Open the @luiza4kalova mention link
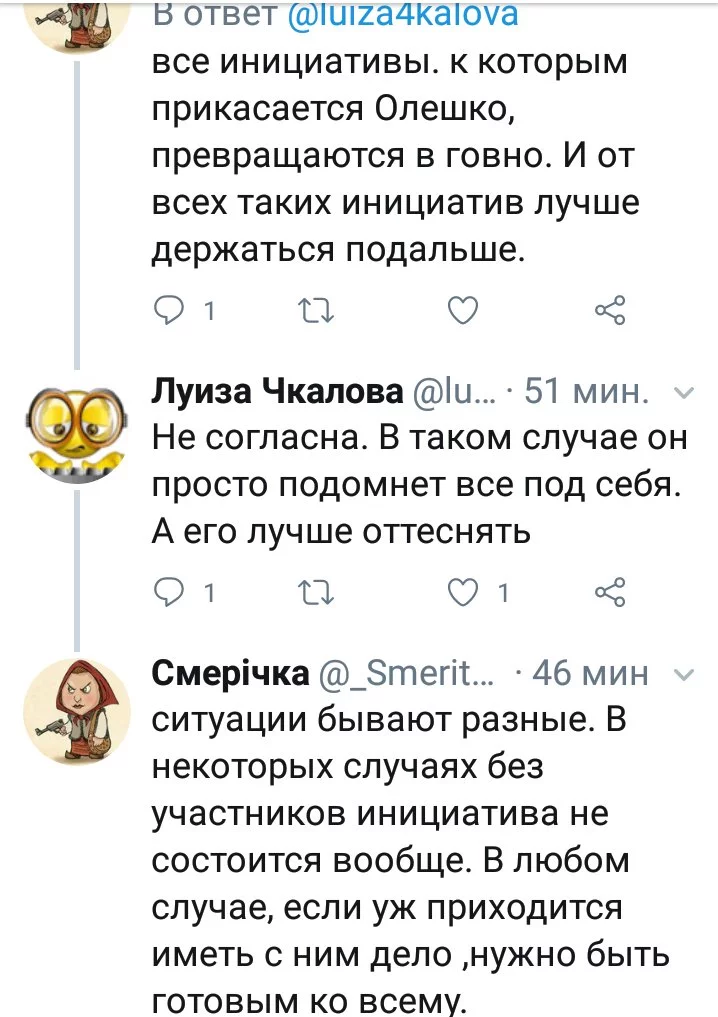The height and width of the screenshot is (1017, 718). 402,14
